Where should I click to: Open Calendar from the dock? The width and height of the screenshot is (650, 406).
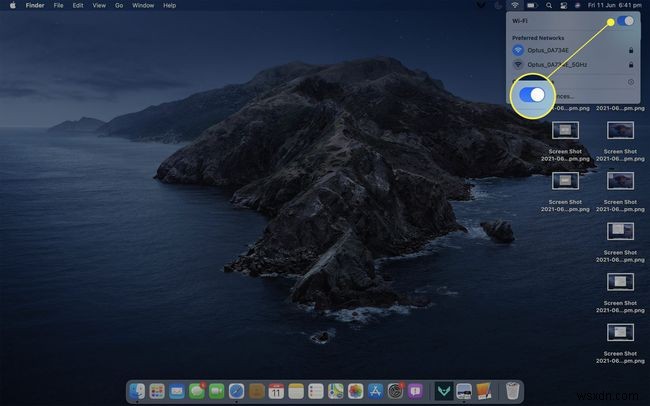275,390
